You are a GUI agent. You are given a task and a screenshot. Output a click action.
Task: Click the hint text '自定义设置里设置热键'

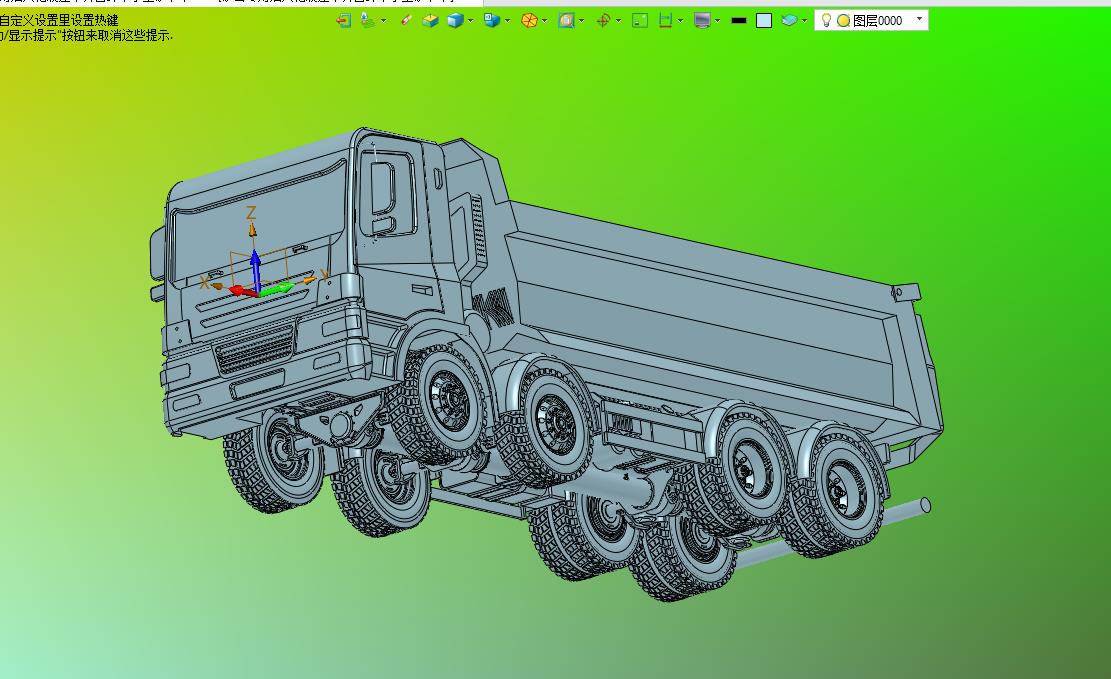(60, 20)
